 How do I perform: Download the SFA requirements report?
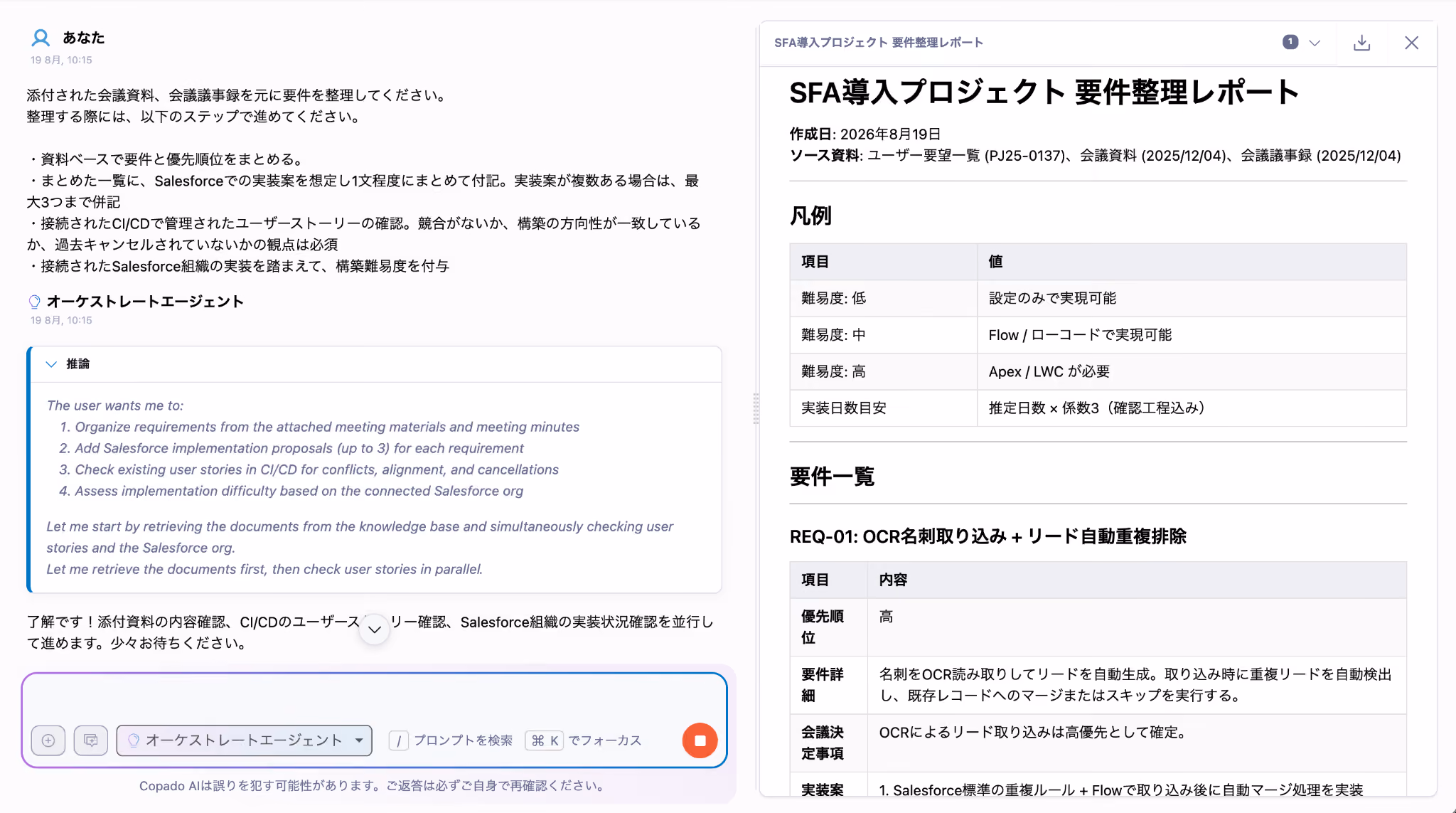(1361, 43)
